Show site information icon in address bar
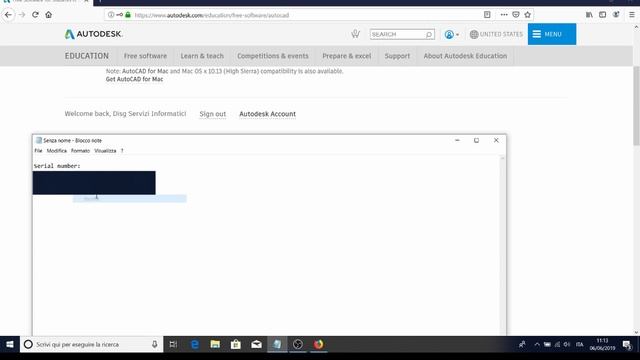 [x=111, y=15]
